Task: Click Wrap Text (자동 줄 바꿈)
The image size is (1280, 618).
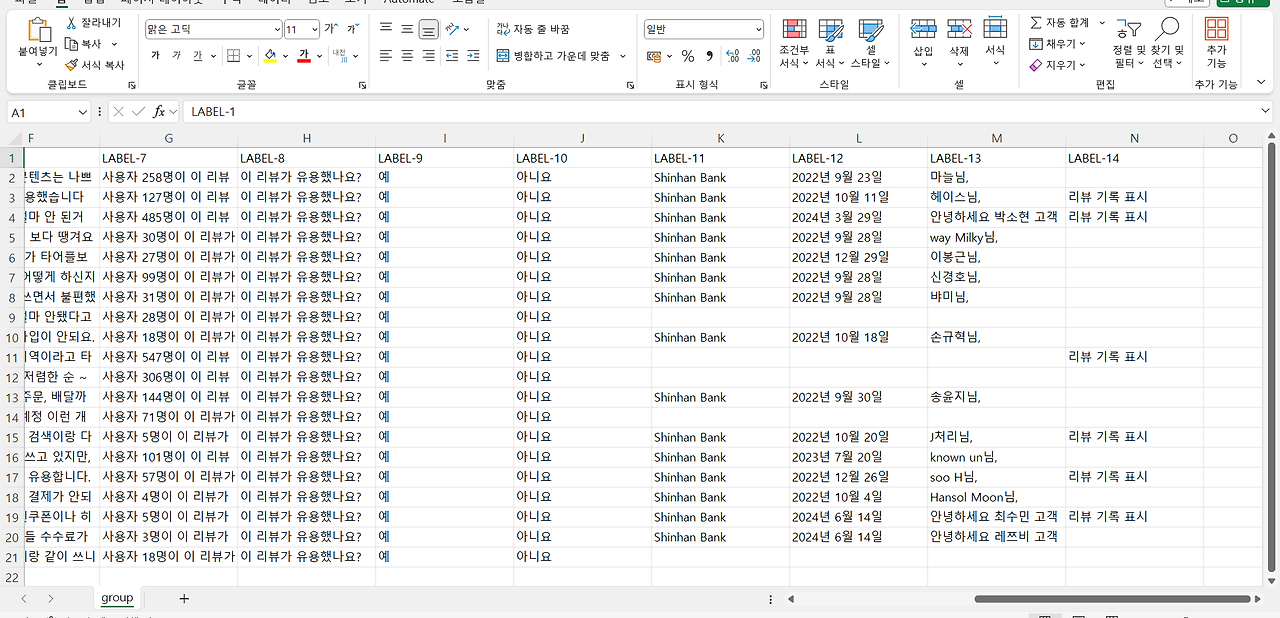Action: click(x=533, y=29)
